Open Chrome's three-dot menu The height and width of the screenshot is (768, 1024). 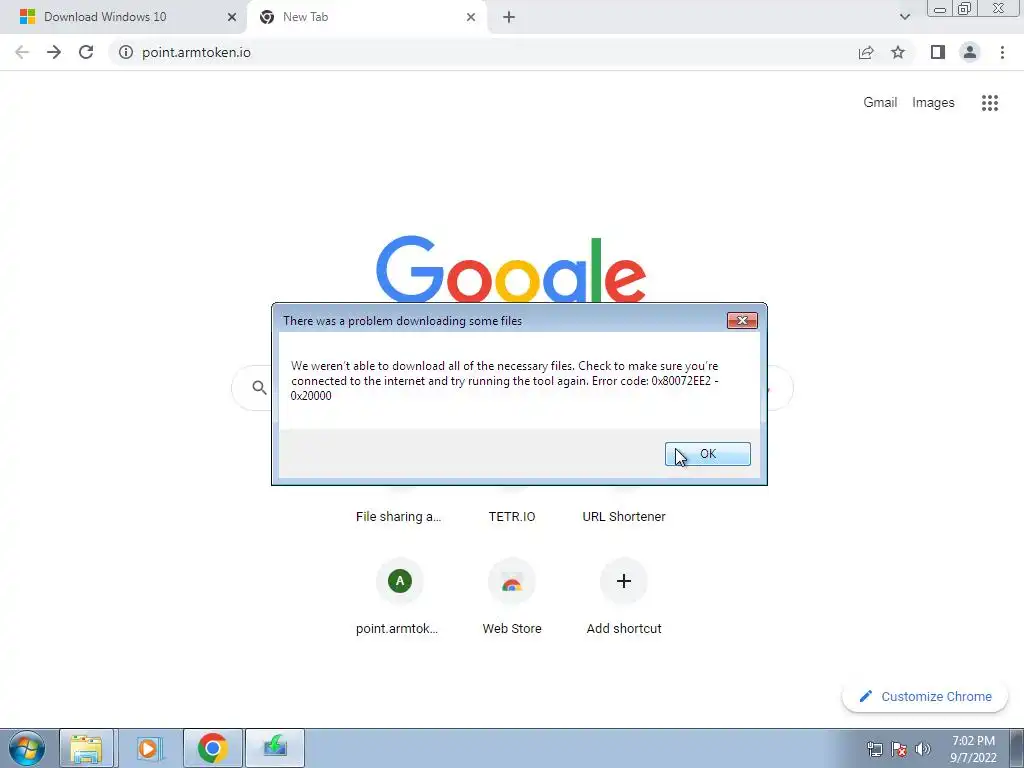coord(1002,52)
